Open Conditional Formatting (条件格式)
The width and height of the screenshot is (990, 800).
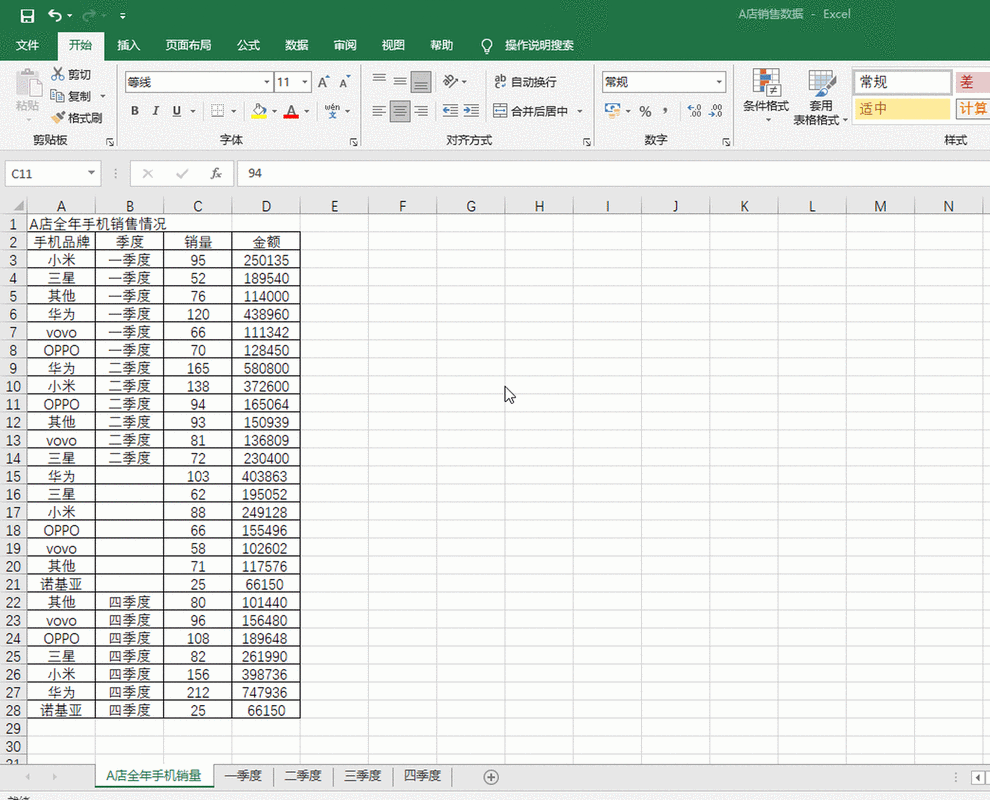766,96
